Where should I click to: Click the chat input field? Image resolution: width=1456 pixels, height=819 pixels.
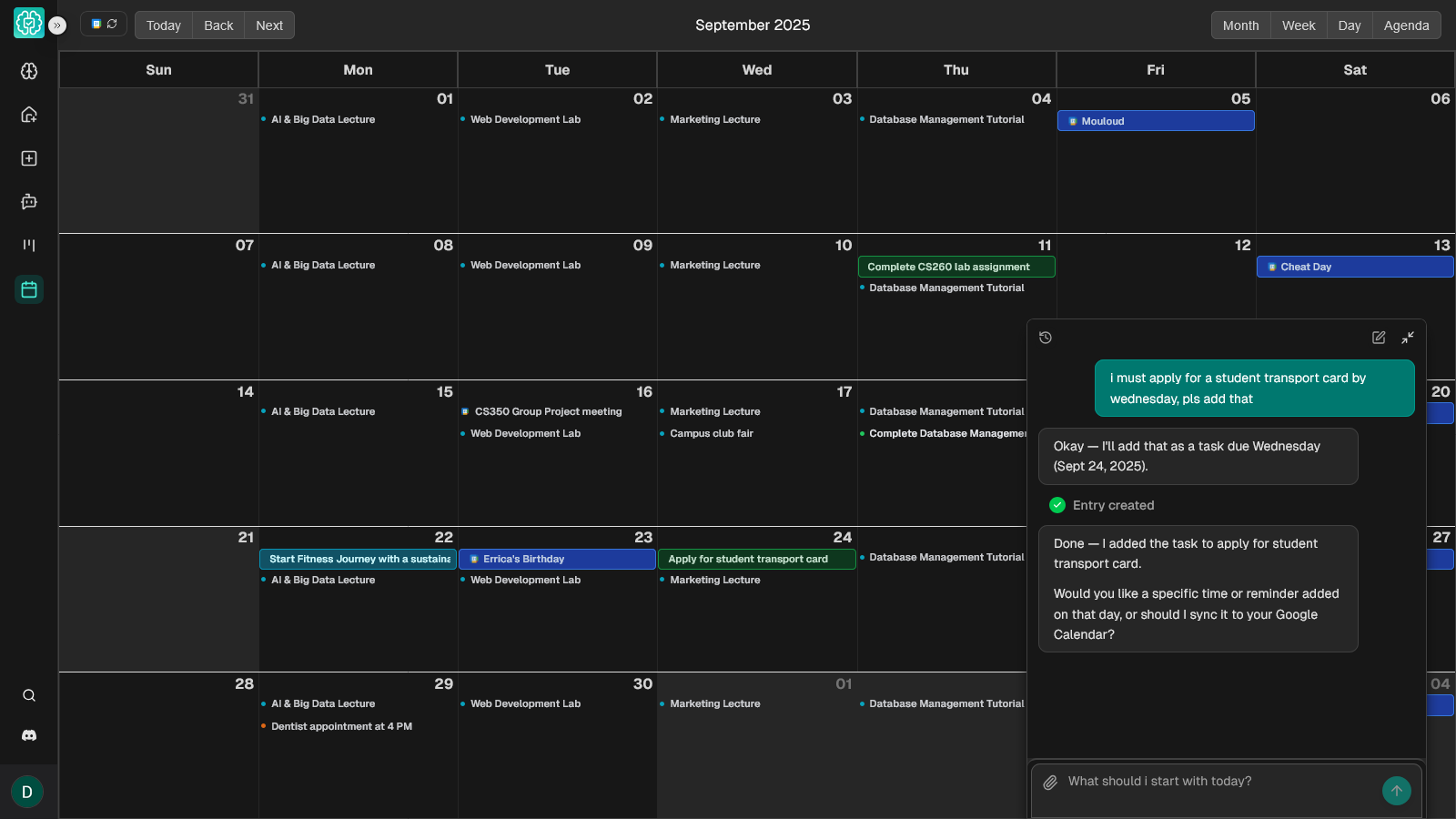point(1219,782)
